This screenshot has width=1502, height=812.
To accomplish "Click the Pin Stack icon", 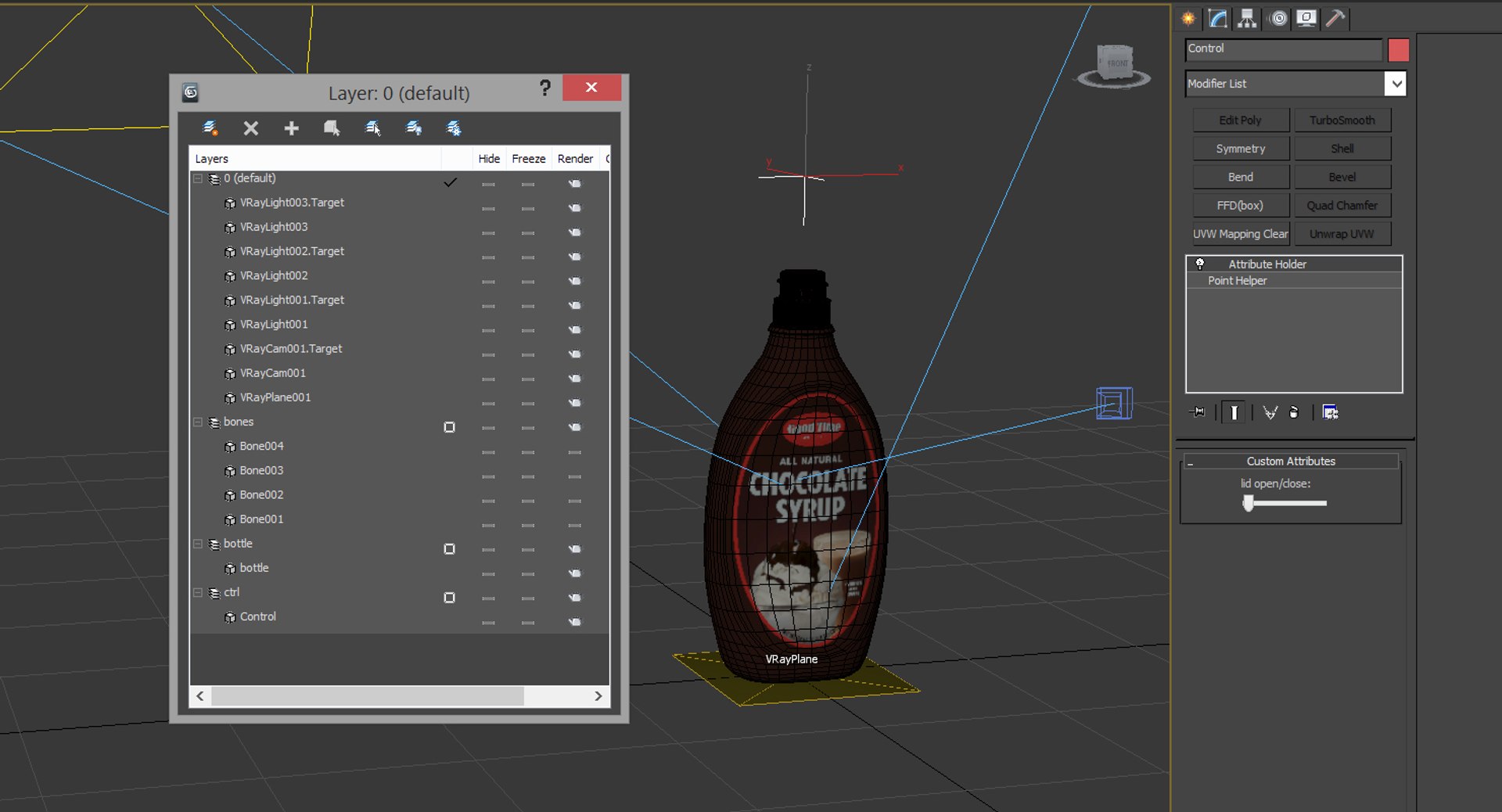I will (1198, 412).
